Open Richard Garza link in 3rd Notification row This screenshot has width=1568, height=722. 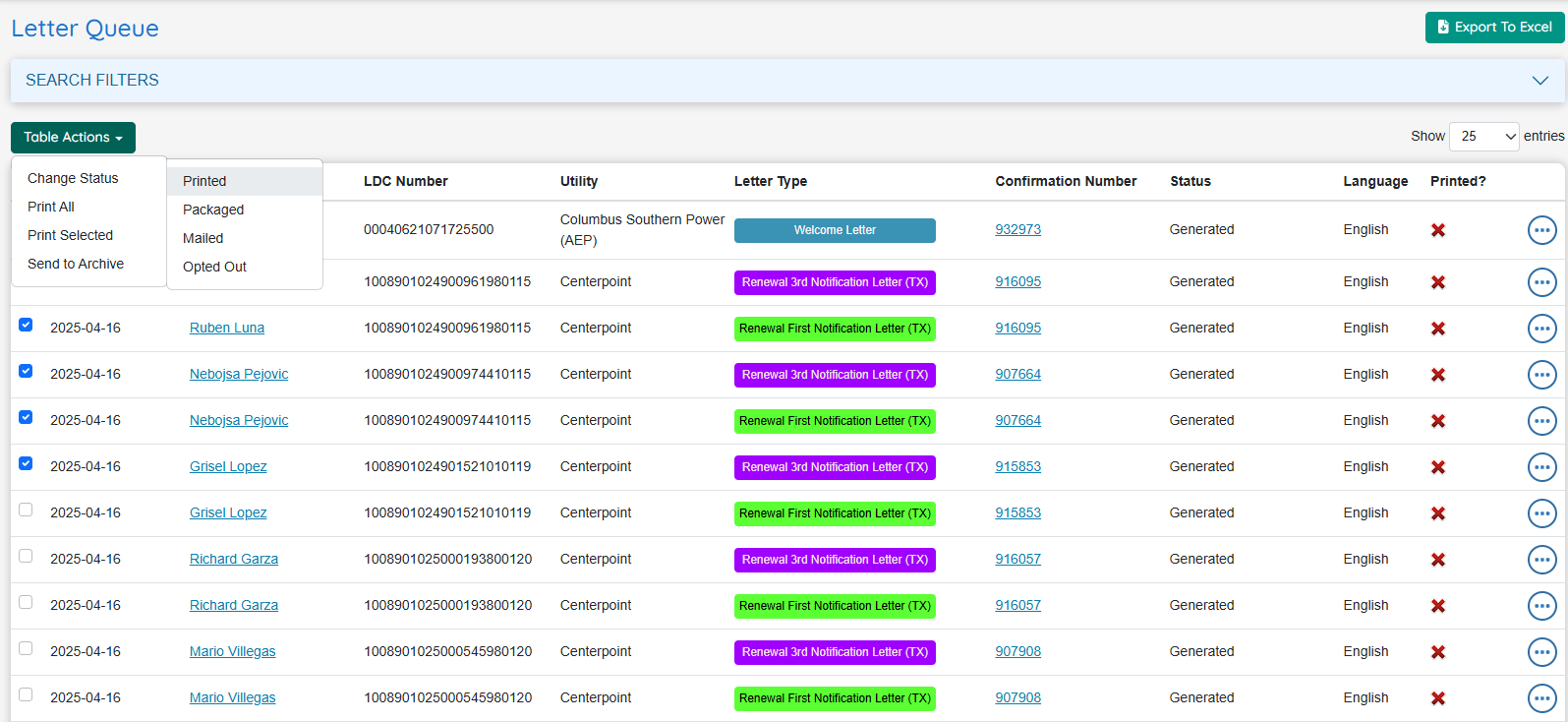click(x=234, y=560)
